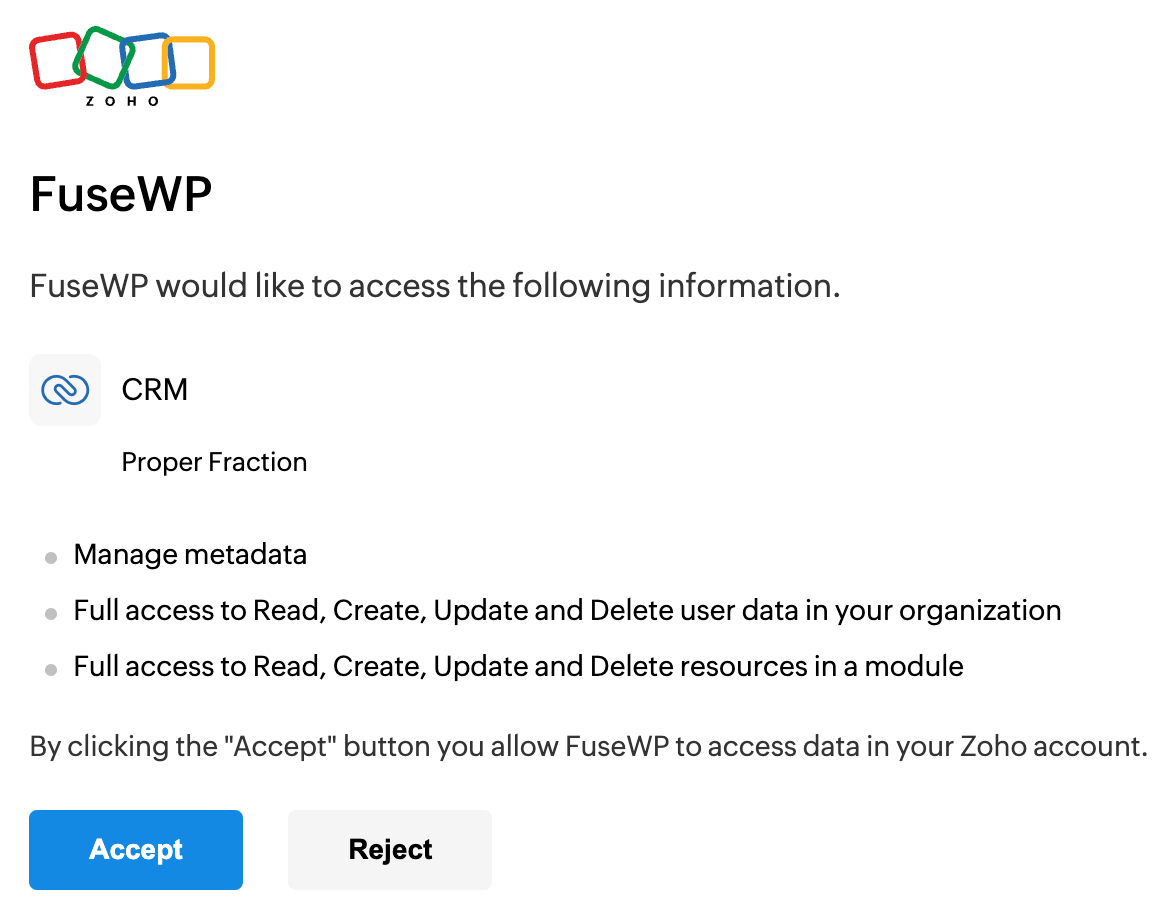Viewport: 1172px width, 918px height.
Task: Select the red square in the Zoho logo
Action: pyautogui.click(x=55, y=60)
